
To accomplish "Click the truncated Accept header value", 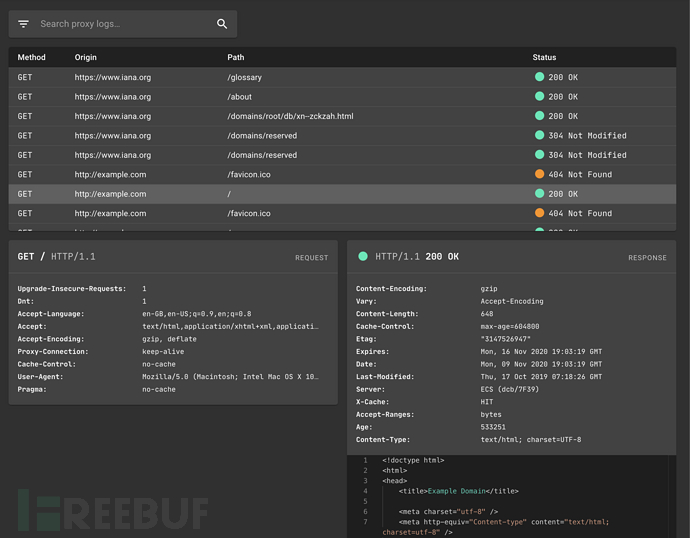I will coord(230,326).
